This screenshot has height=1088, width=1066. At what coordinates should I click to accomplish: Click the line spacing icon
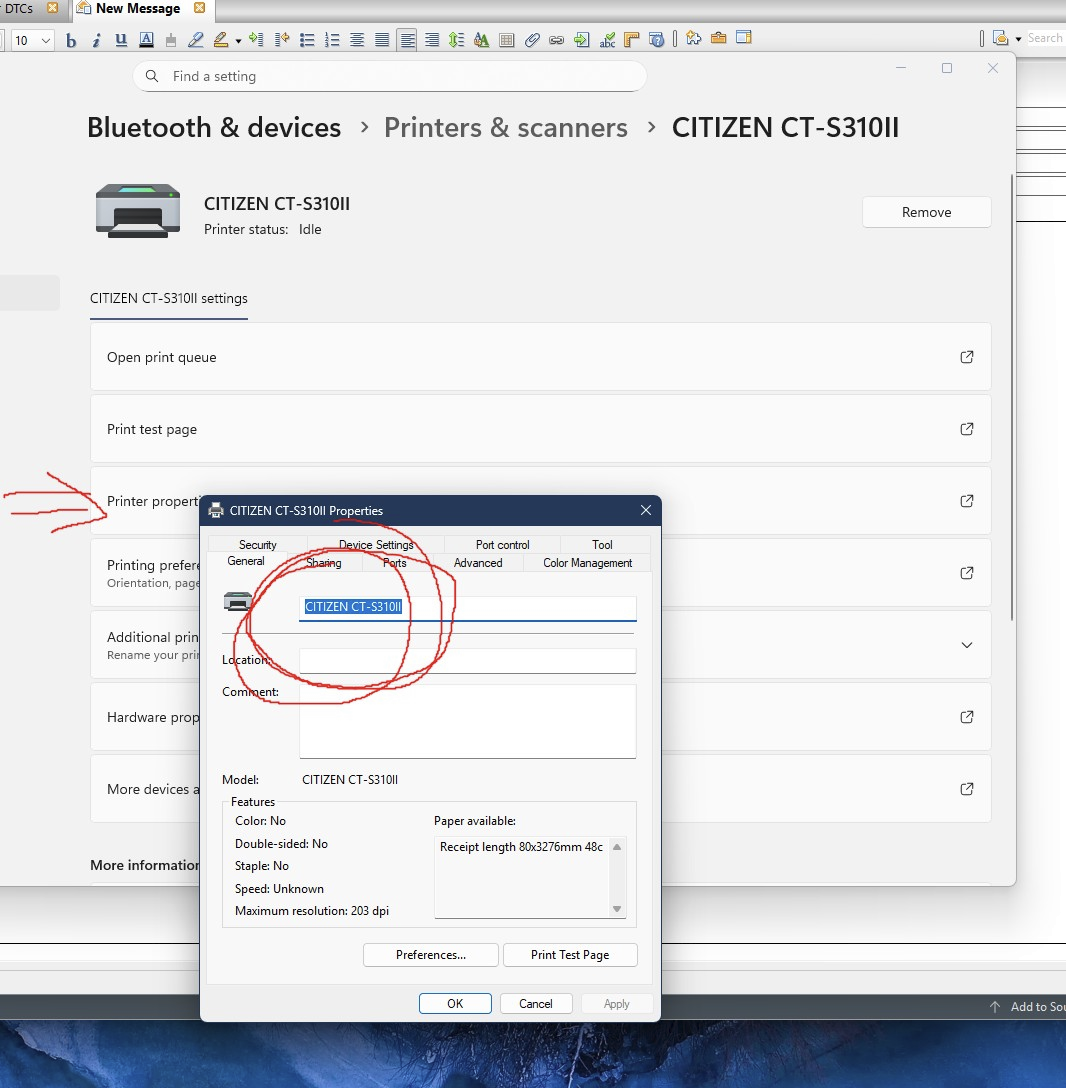456,40
